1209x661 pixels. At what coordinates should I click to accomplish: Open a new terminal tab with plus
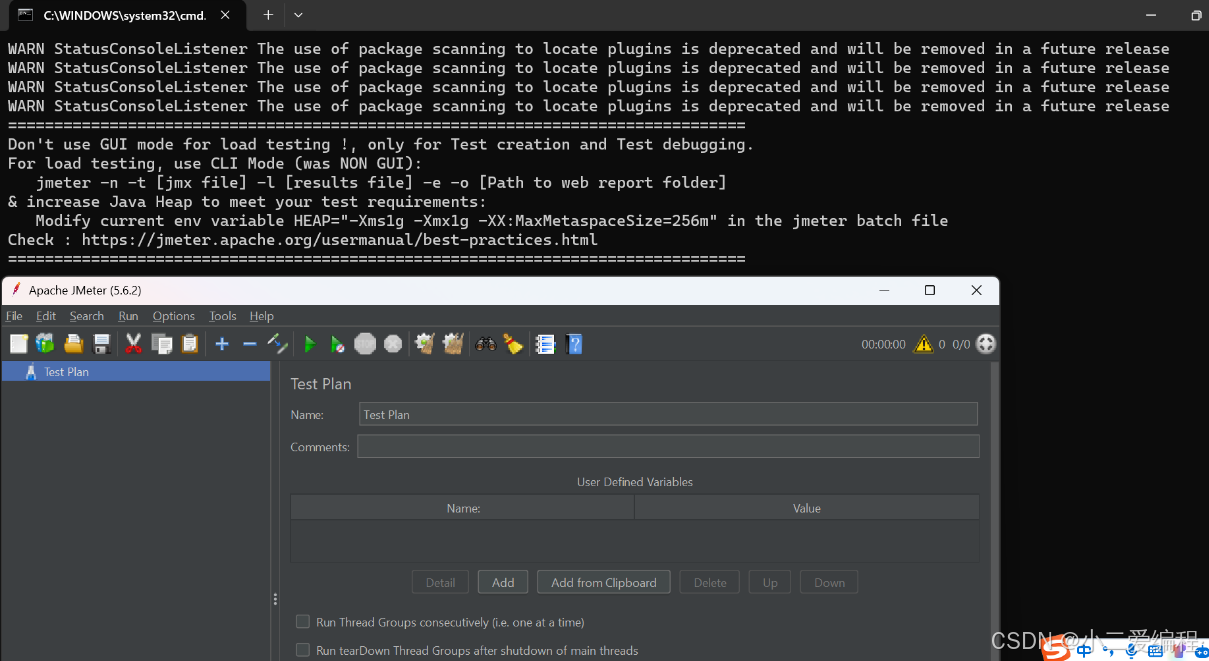pos(268,15)
